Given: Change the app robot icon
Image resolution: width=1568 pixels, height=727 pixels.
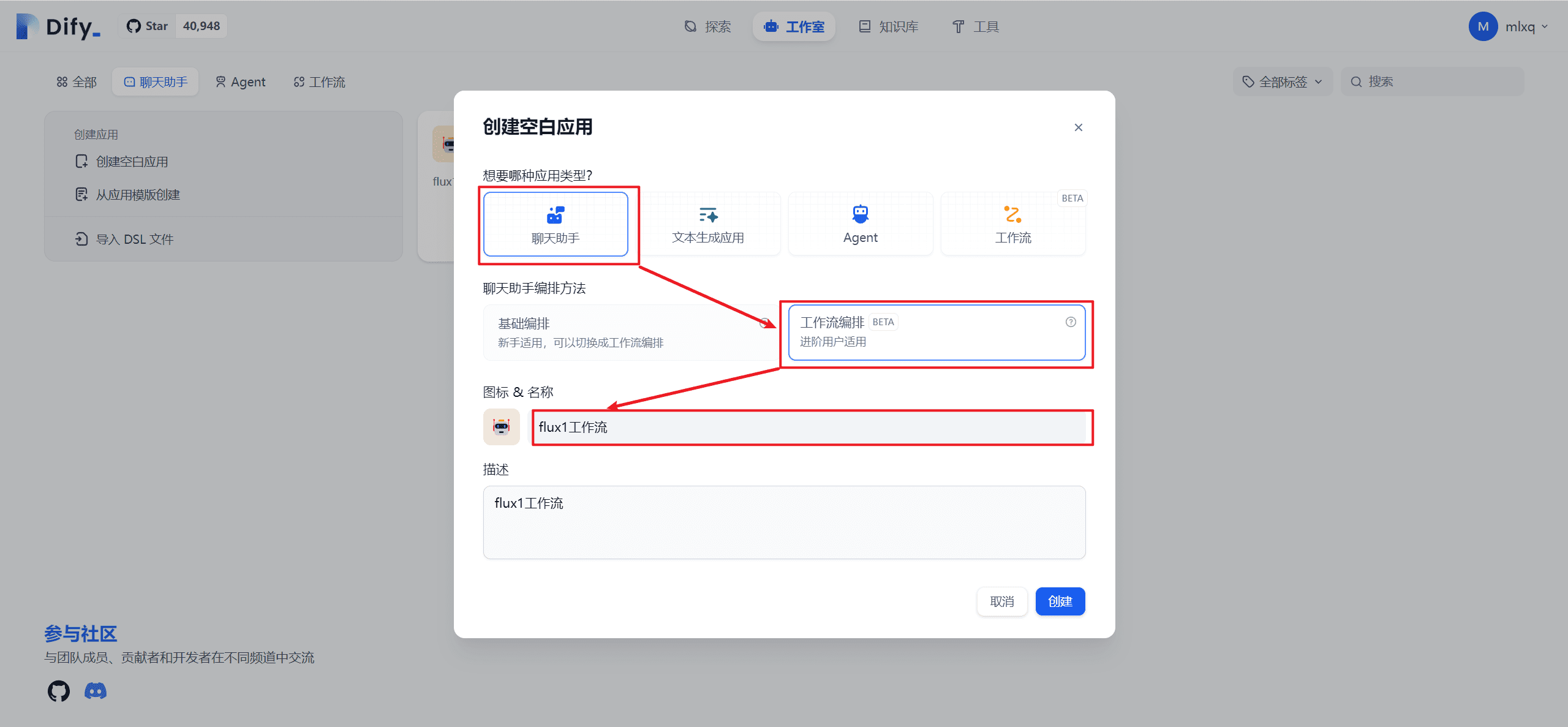Looking at the screenshot, I should tap(502, 427).
